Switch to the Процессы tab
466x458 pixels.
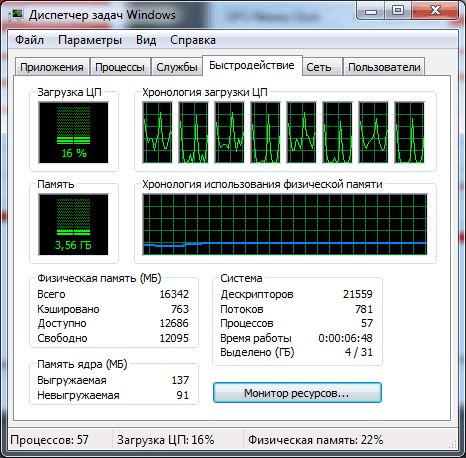[x=120, y=67]
